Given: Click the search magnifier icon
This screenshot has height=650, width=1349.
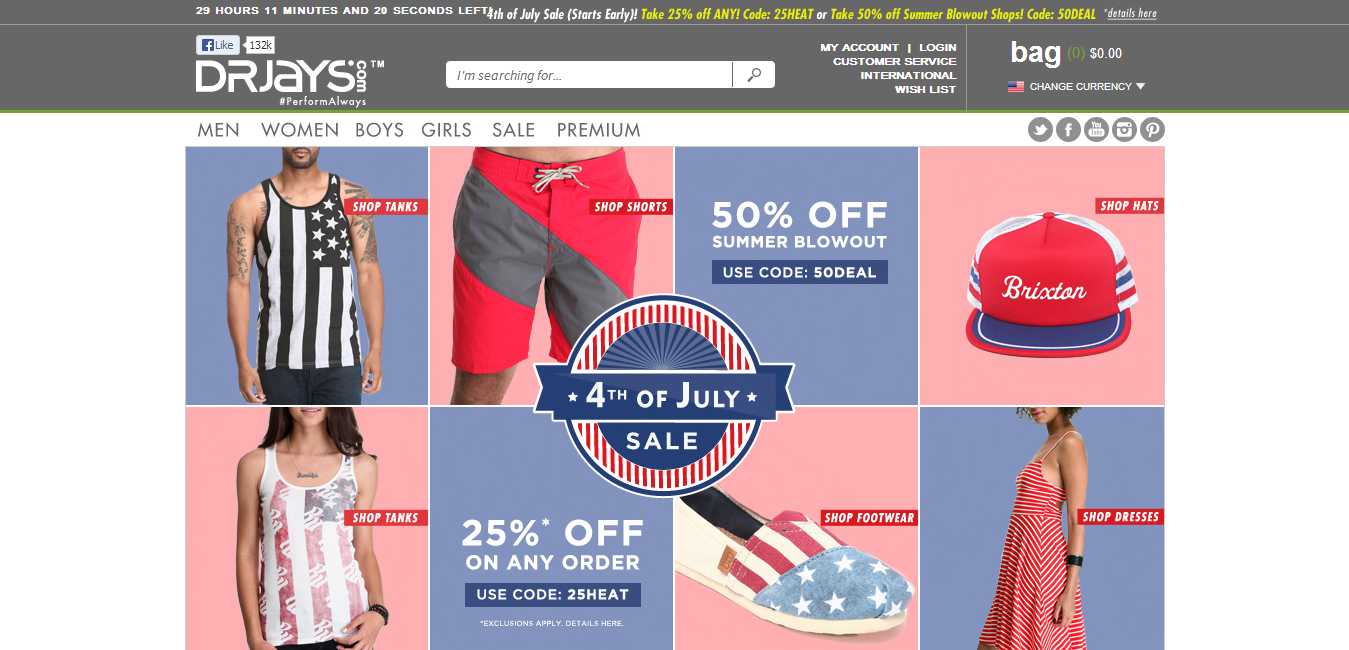Looking at the screenshot, I should [754, 75].
